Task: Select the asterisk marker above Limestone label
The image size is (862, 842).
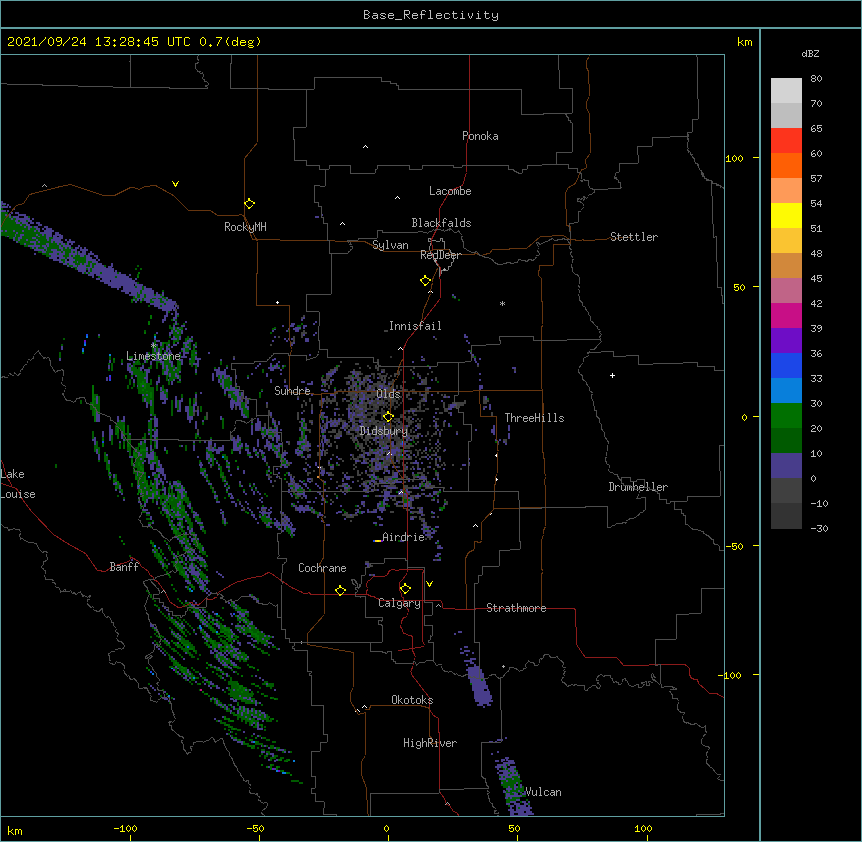Action: [154, 346]
